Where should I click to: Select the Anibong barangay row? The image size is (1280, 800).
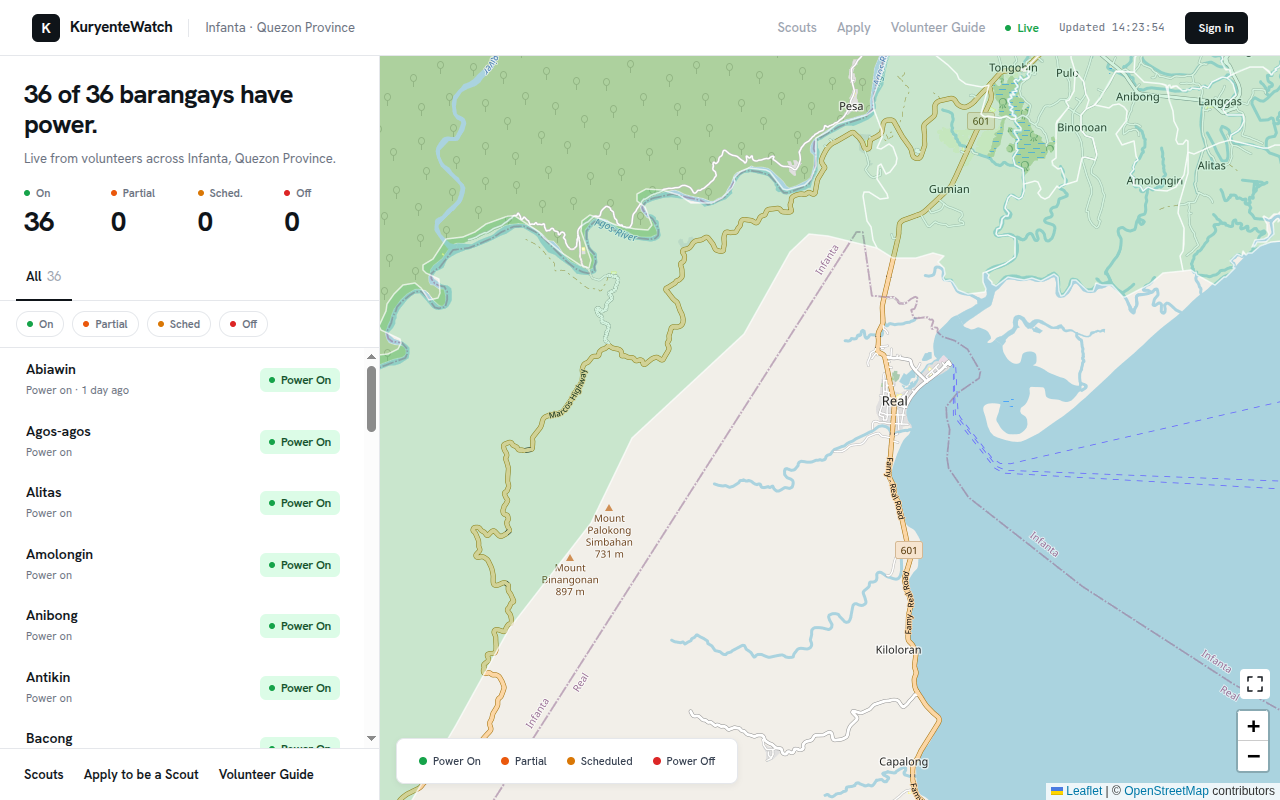click(x=183, y=626)
